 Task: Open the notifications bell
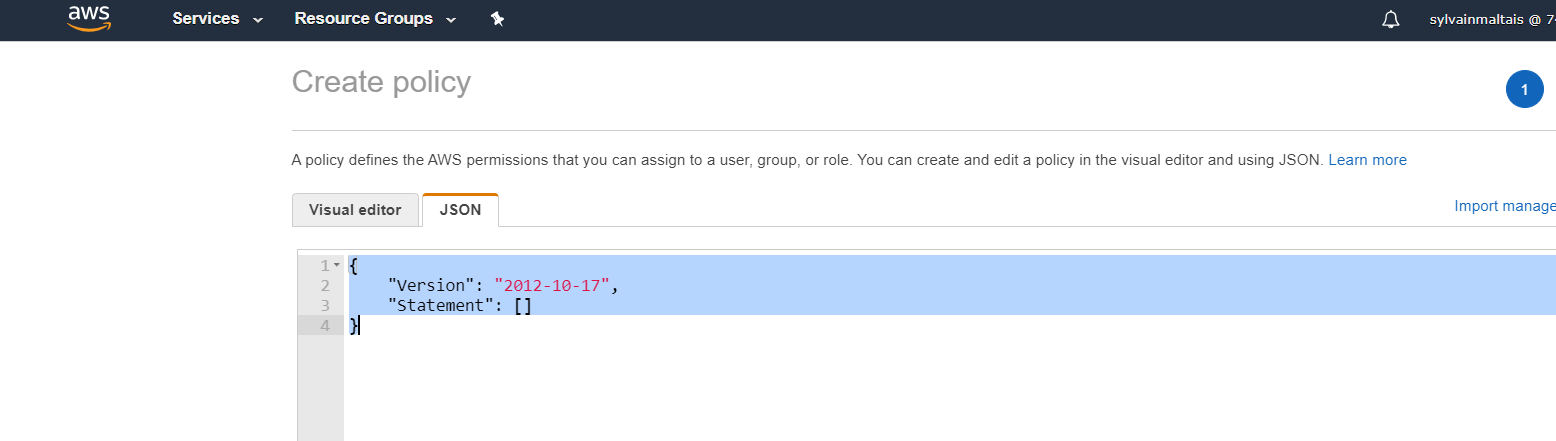[1390, 19]
